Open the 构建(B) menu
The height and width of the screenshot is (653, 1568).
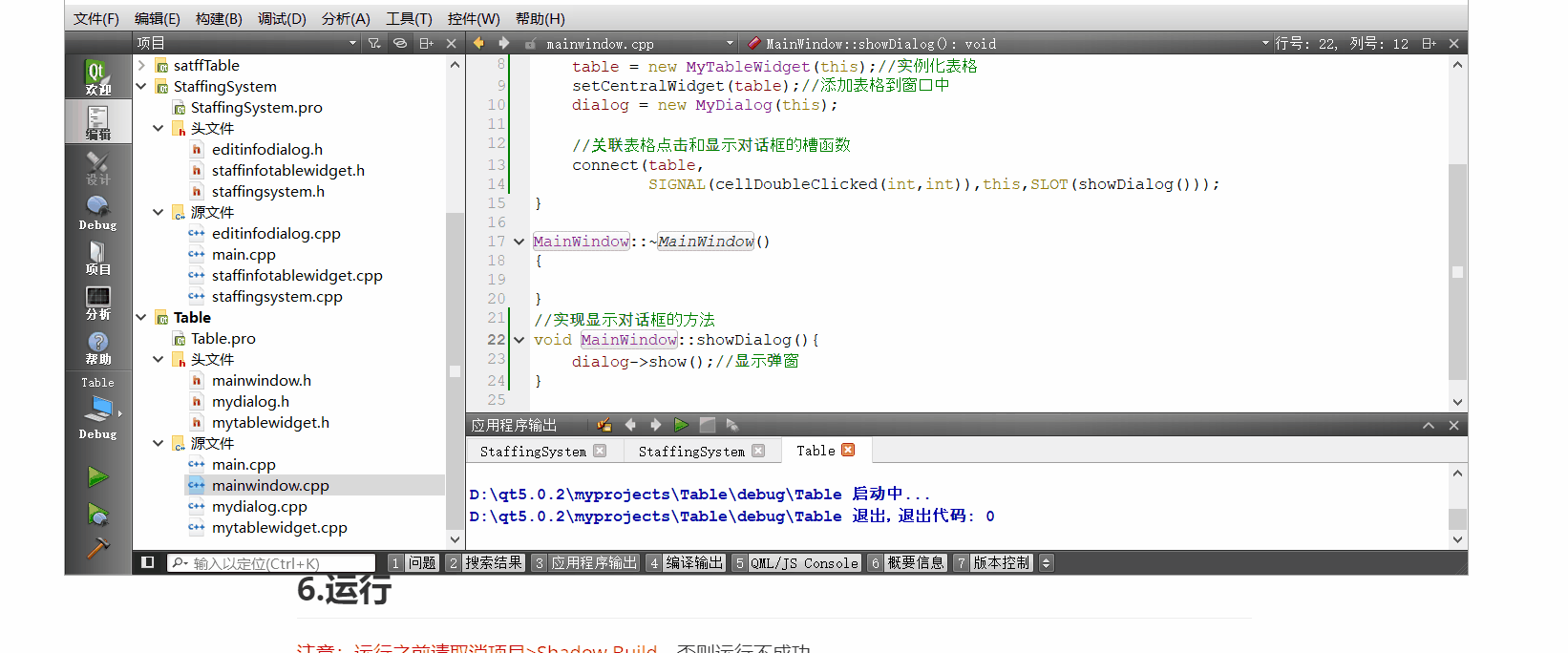pyautogui.click(x=219, y=18)
